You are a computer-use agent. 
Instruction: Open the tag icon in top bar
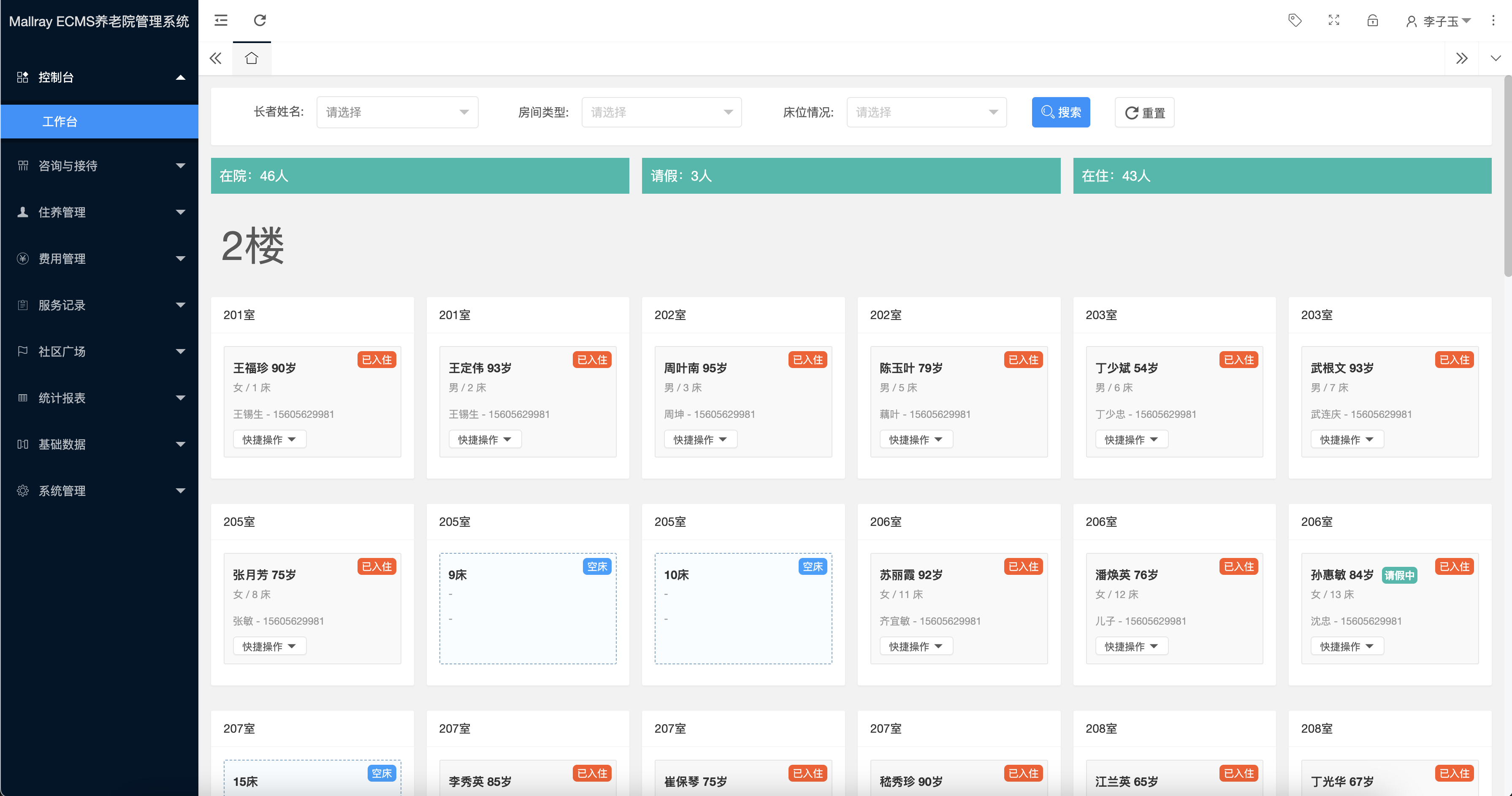pyautogui.click(x=1294, y=21)
